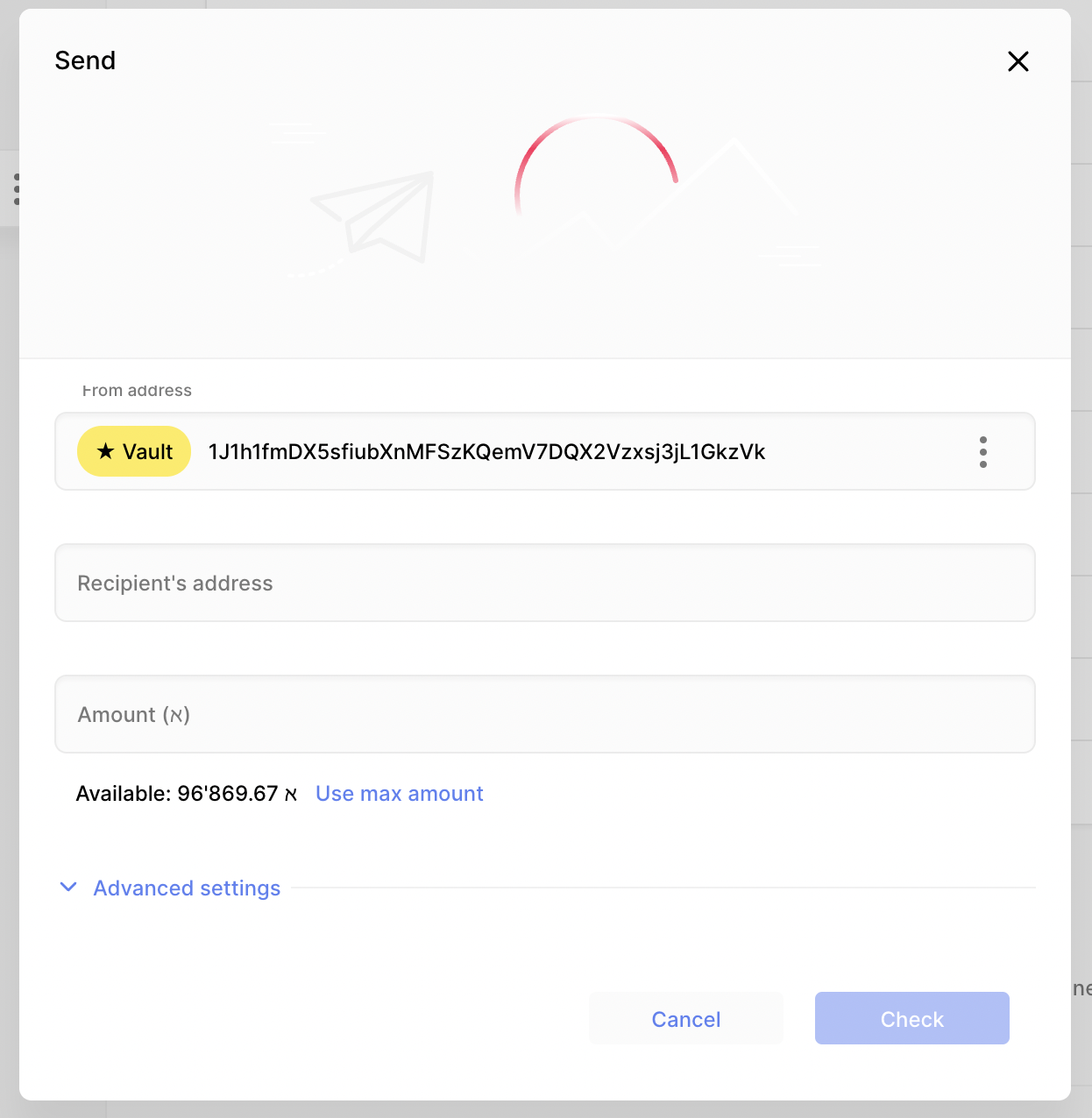
Task: Open the Send dialog title area
Action: 85,60
